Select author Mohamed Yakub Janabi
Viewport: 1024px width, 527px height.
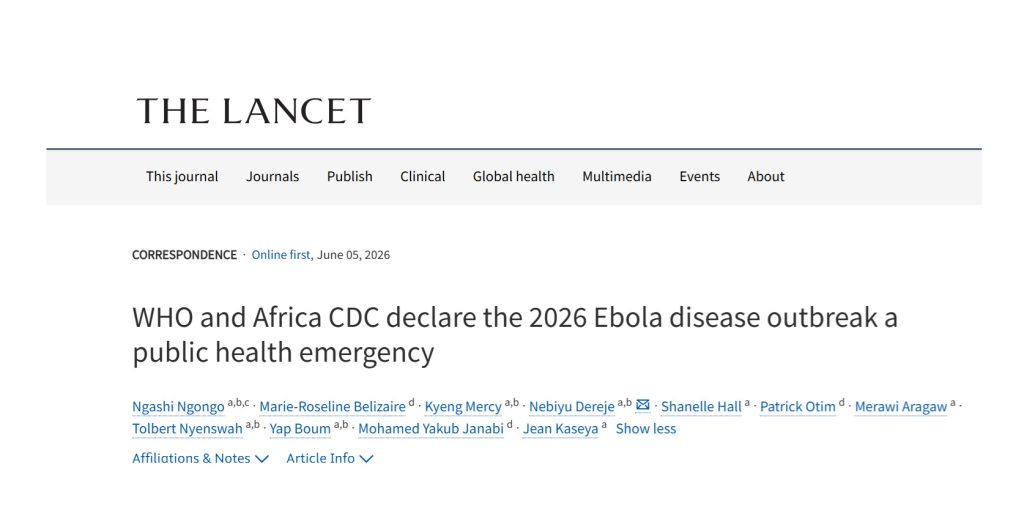tap(431, 429)
